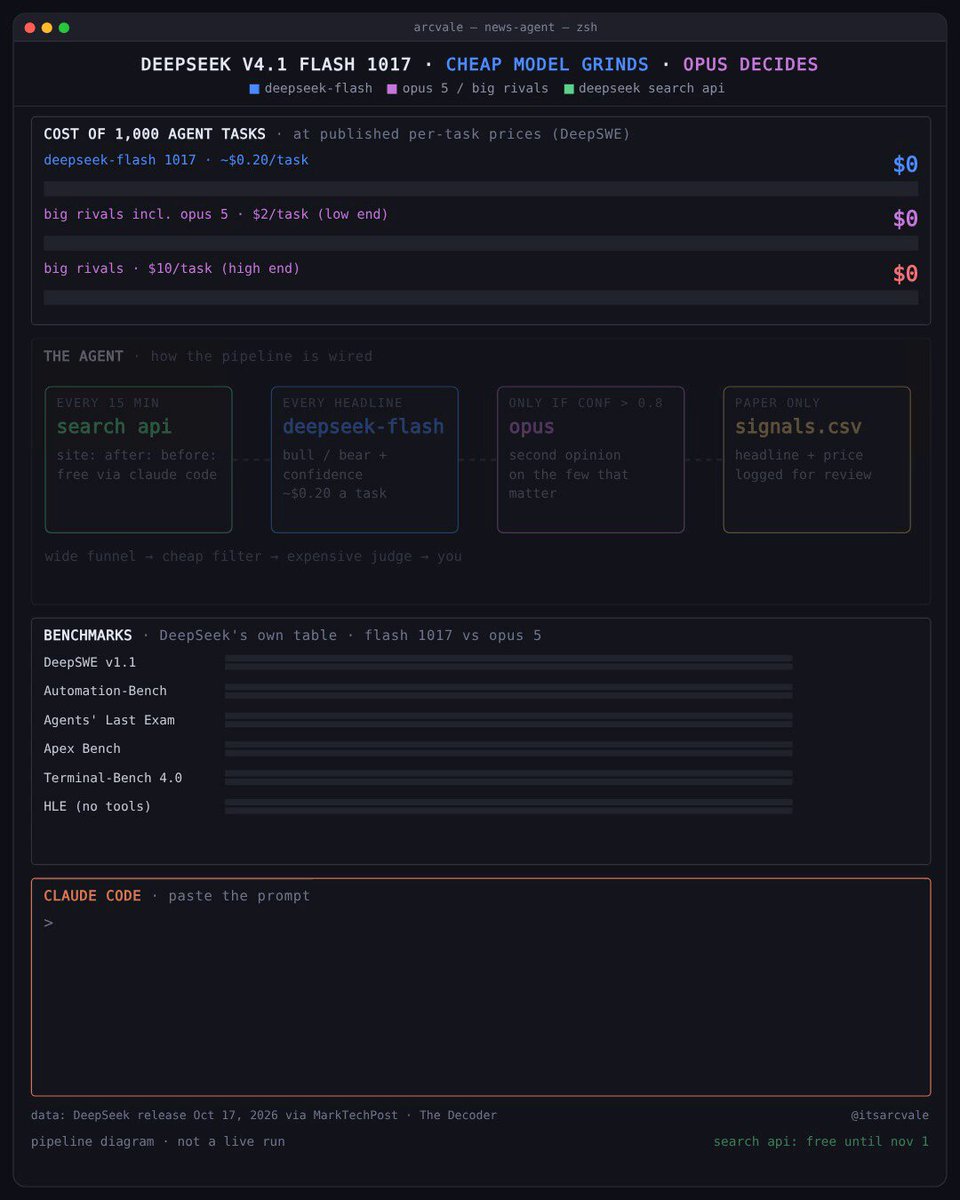Screen dimensions: 960x1200
Task: Select the 'DeepSWE v1.1' benchmark row label
Action: 90,662
